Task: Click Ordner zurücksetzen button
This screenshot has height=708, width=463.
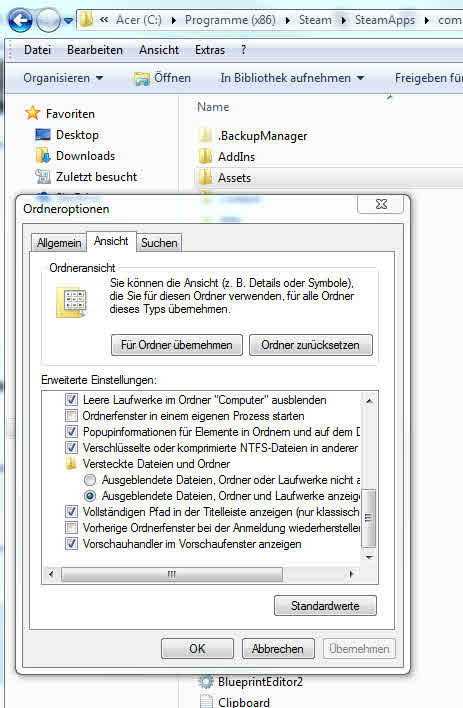Action: tap(310, 345)
